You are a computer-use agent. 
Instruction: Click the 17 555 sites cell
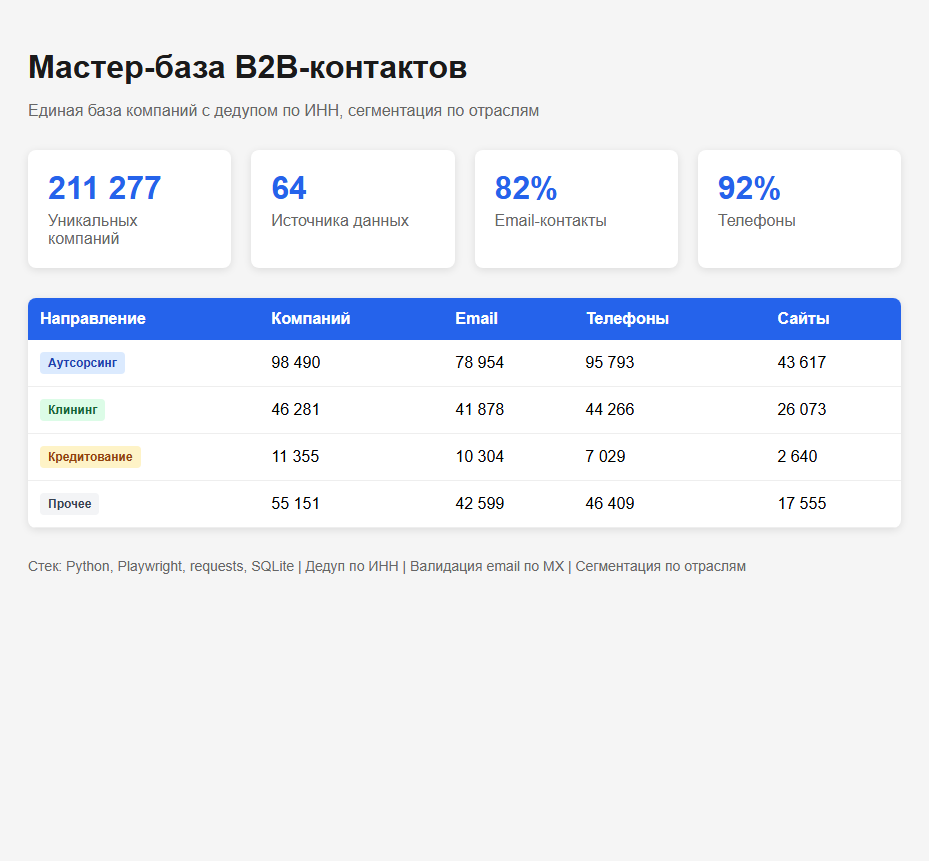(802, 504)
